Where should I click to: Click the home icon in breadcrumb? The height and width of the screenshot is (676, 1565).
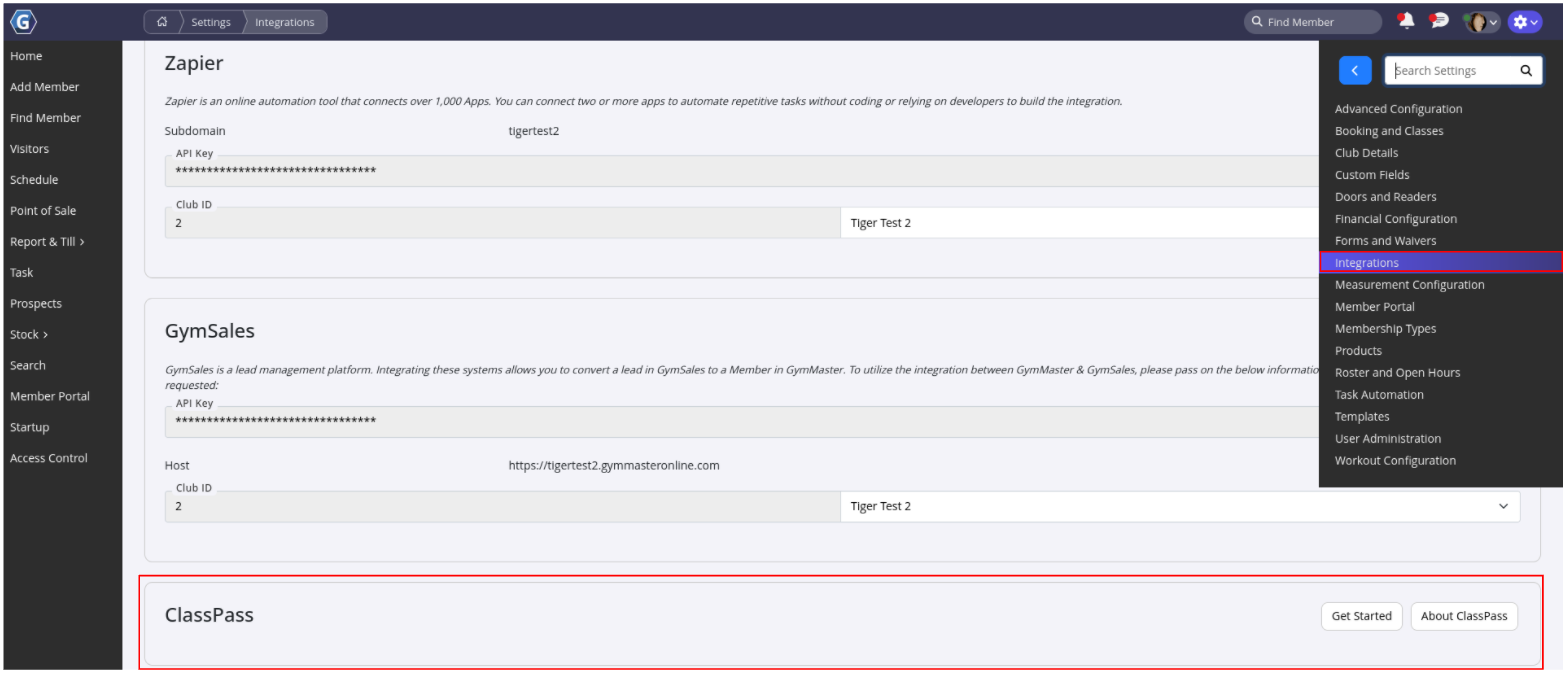click(162, 22)
